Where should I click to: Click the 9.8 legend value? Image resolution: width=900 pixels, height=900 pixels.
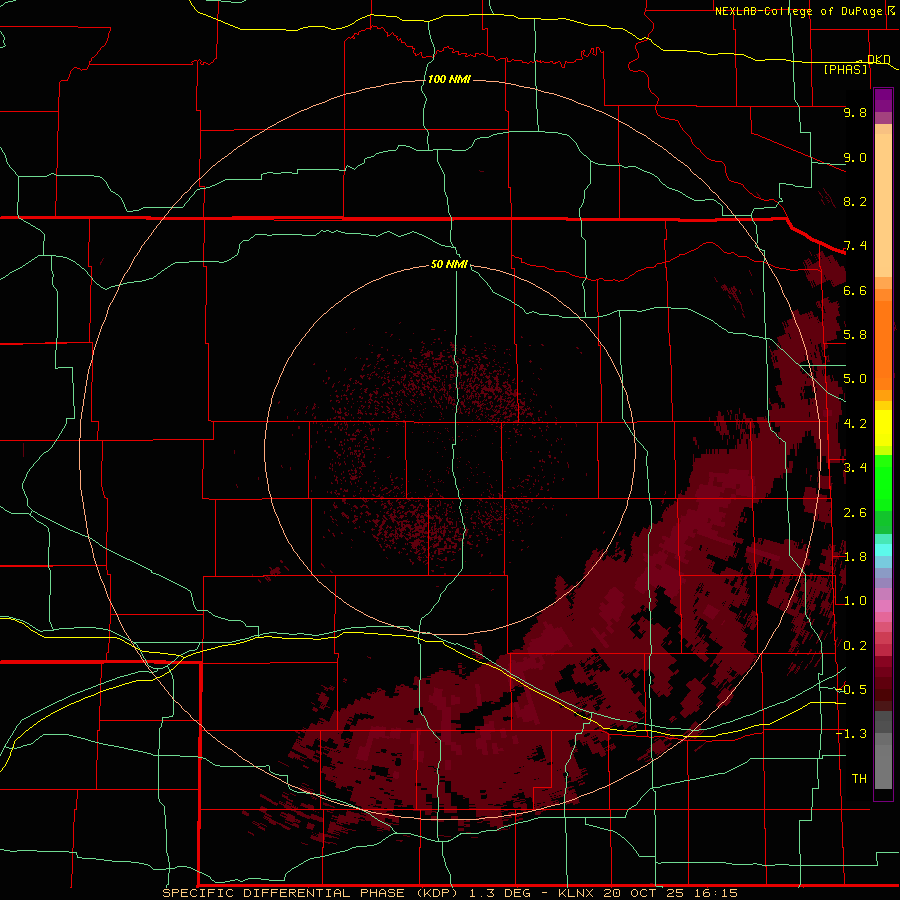point(855,112)
